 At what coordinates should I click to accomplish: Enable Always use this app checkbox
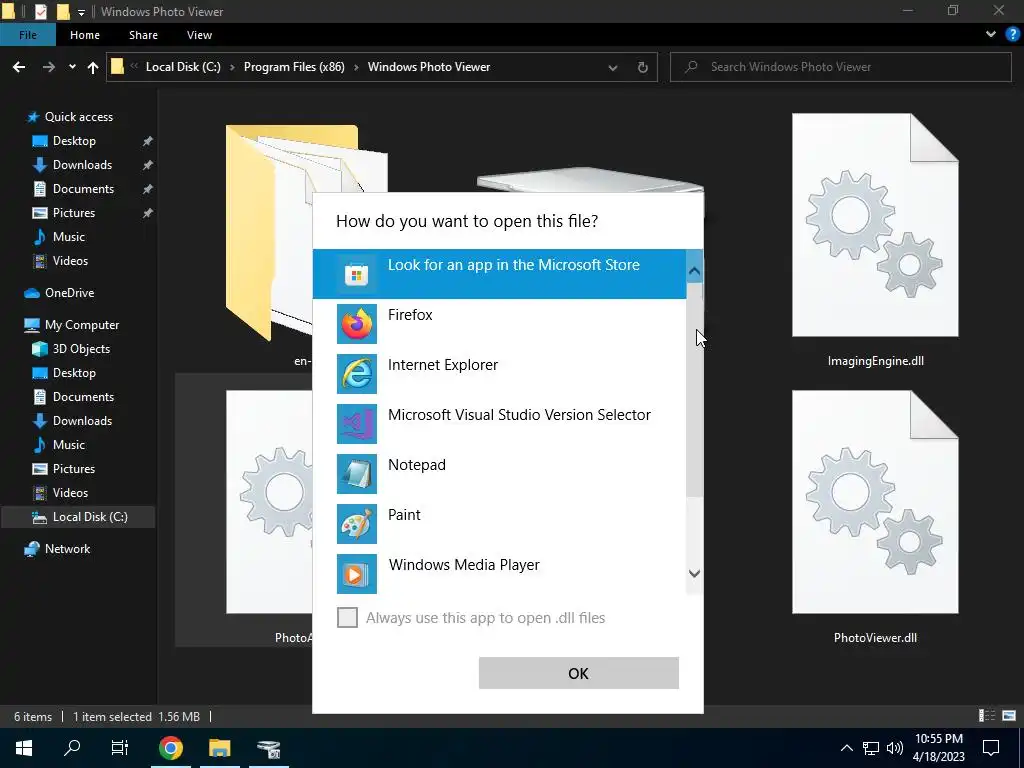[x=347, y=617]
